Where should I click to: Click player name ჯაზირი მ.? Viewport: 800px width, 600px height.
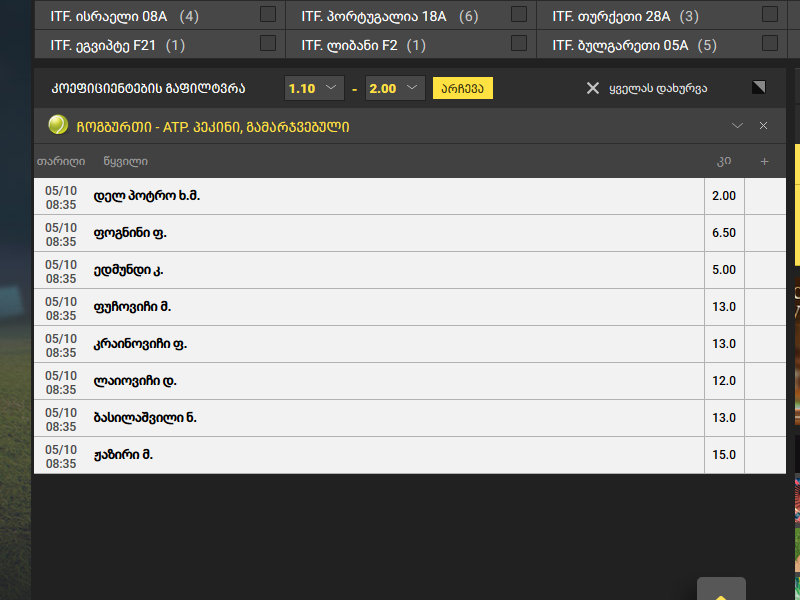click(x=123, y=455)
